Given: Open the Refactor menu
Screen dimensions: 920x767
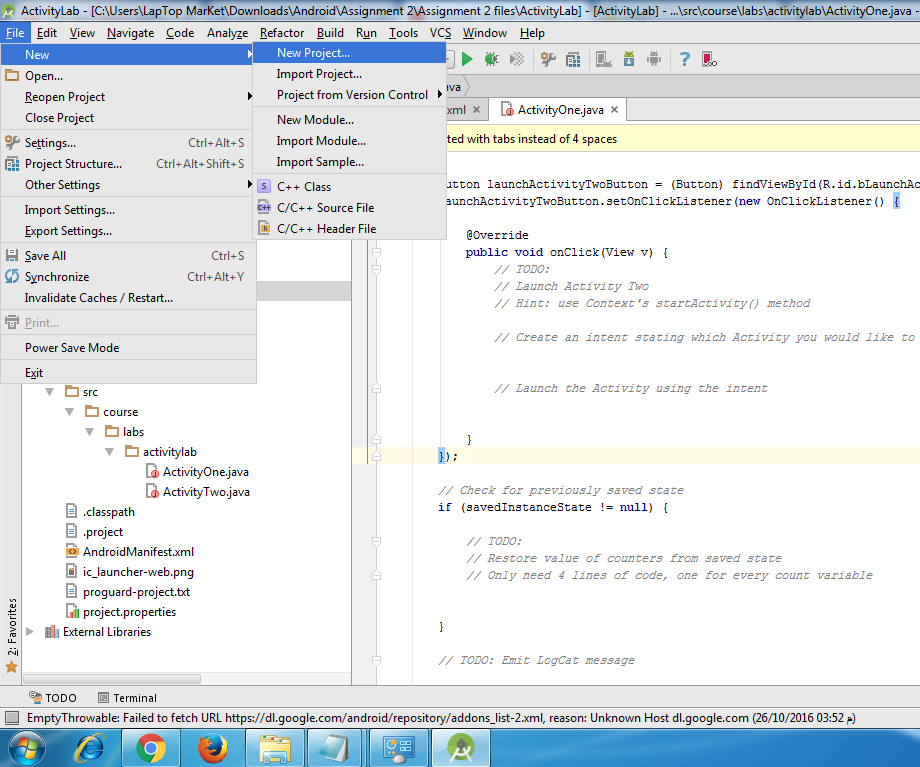Looking at the screenshot, I should pyautogui.click(x=282, y=33).
